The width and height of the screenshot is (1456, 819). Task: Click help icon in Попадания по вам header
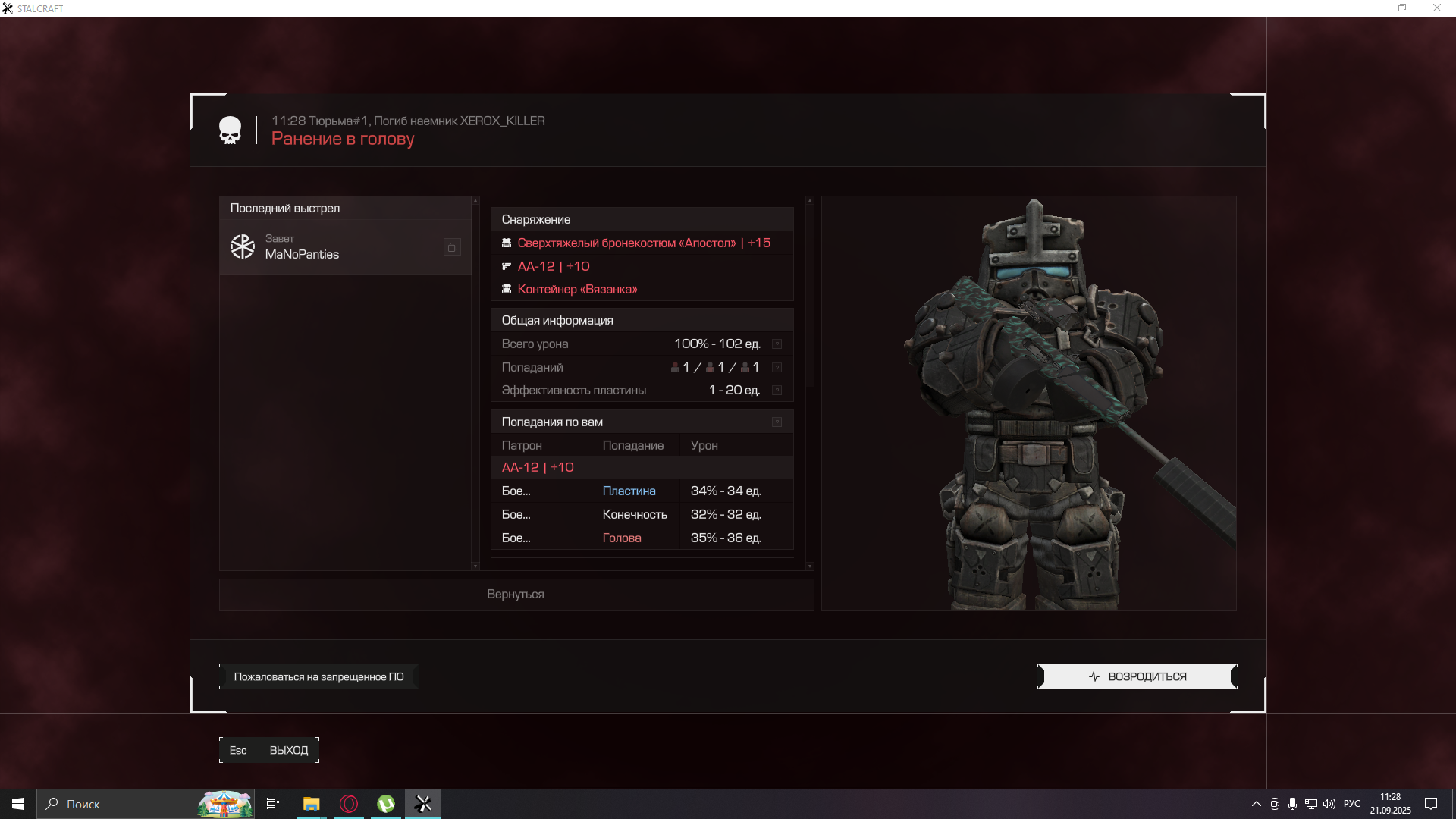[x=777, y=422]
